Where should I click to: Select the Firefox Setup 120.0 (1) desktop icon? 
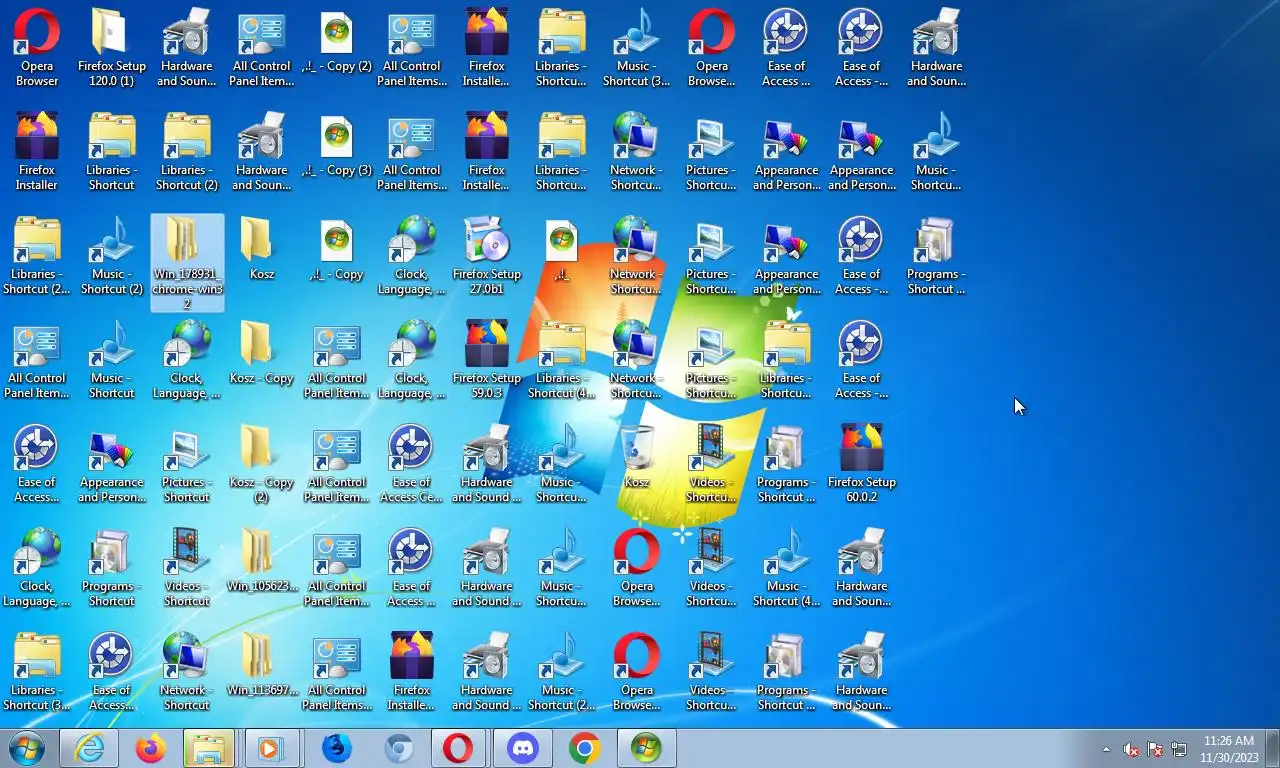(111, 48)
